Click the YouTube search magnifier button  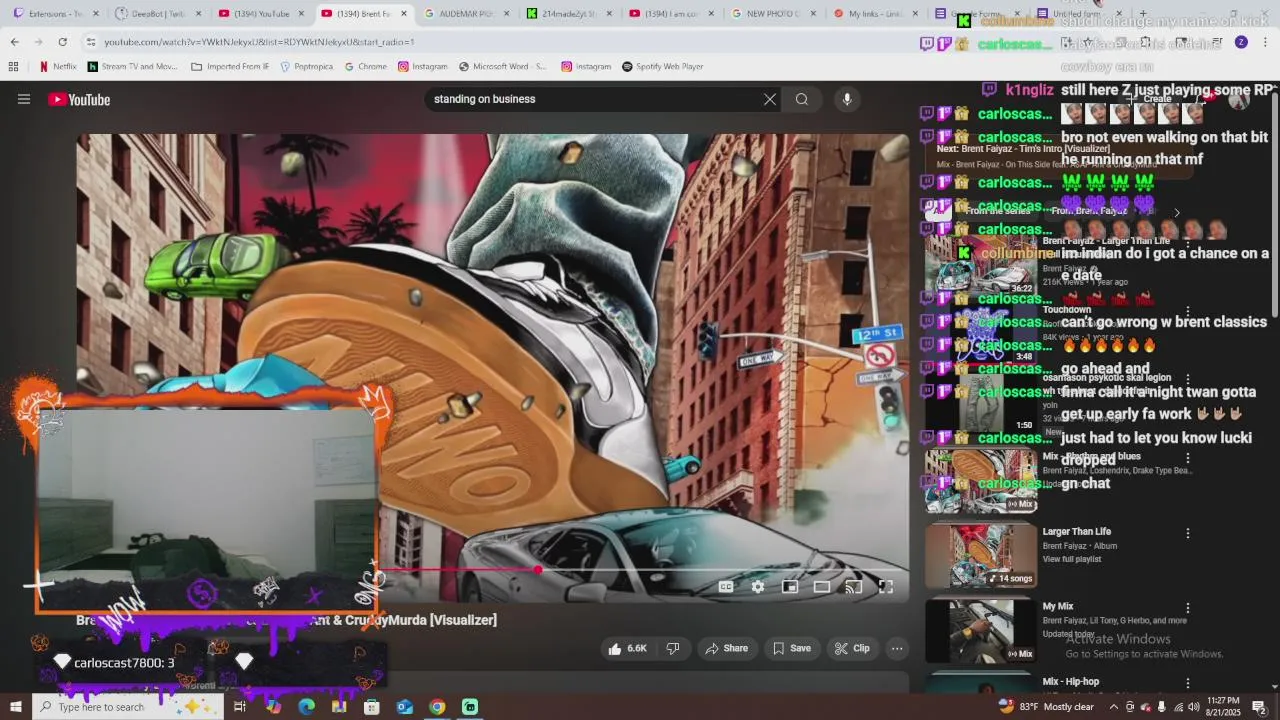[802, 99]
